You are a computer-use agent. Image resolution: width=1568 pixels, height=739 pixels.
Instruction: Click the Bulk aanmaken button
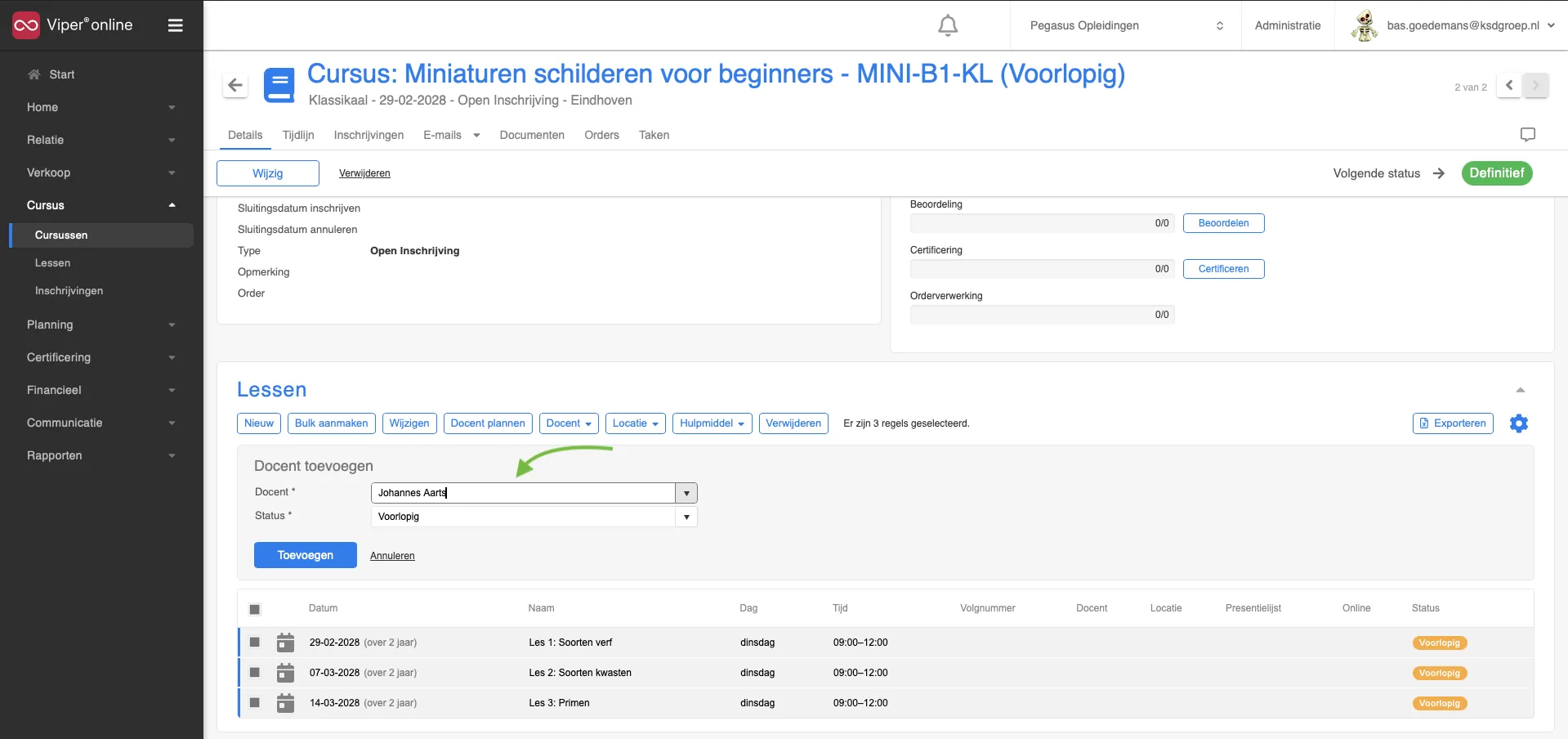point(332,423)
